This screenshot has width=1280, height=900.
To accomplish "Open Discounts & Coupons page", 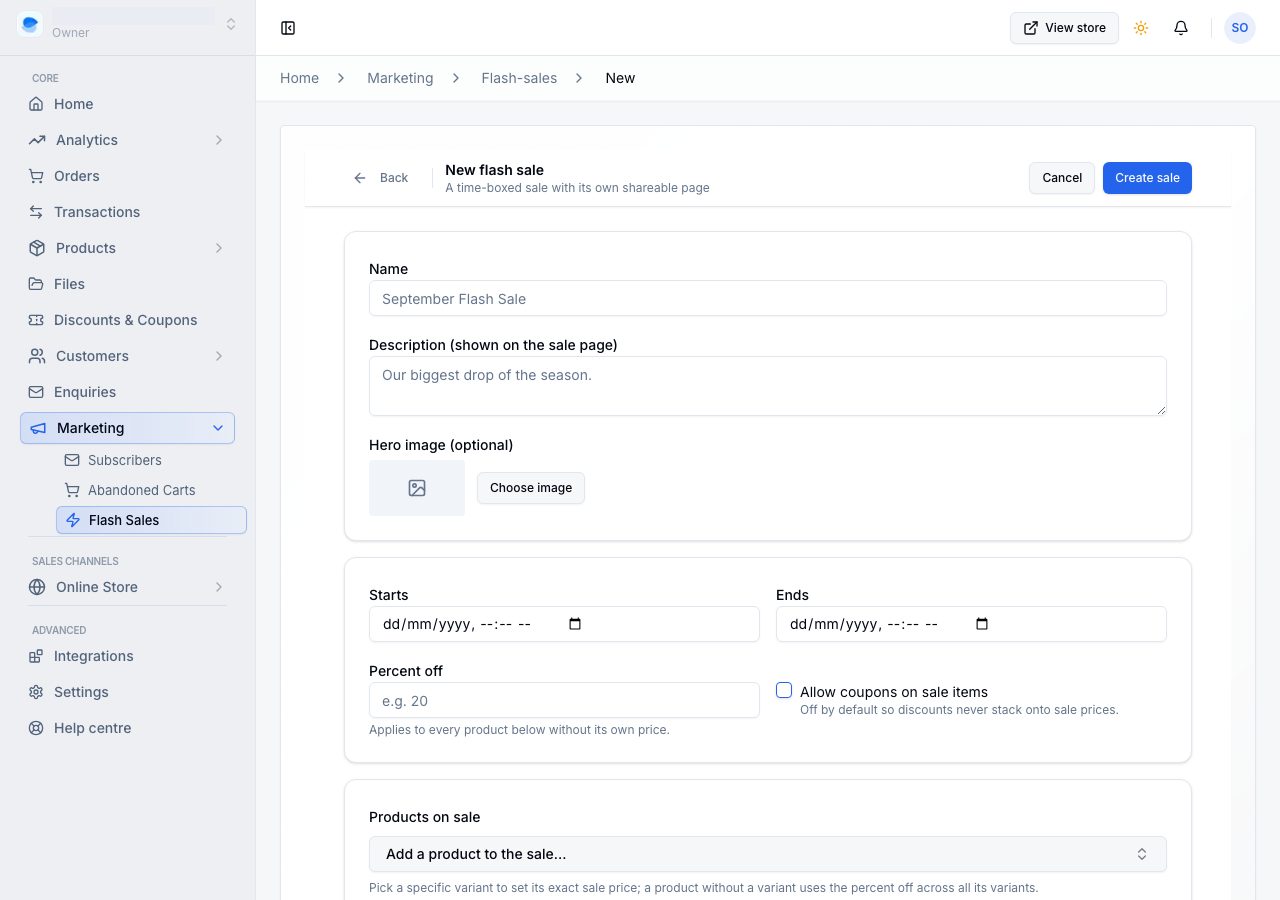I will click(x=128, y=320).
